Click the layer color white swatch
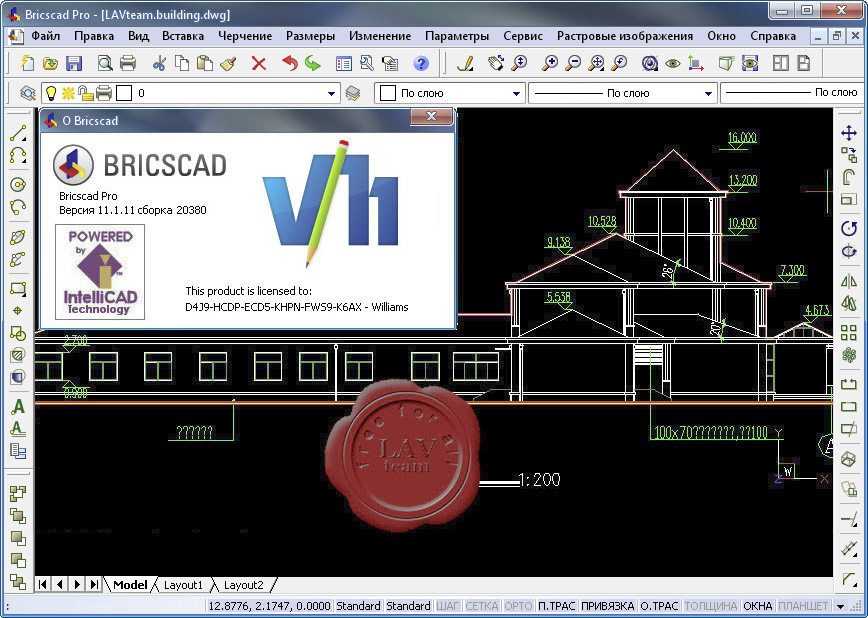The height and width of the screenshot is (618, 868). pos(124,93)
